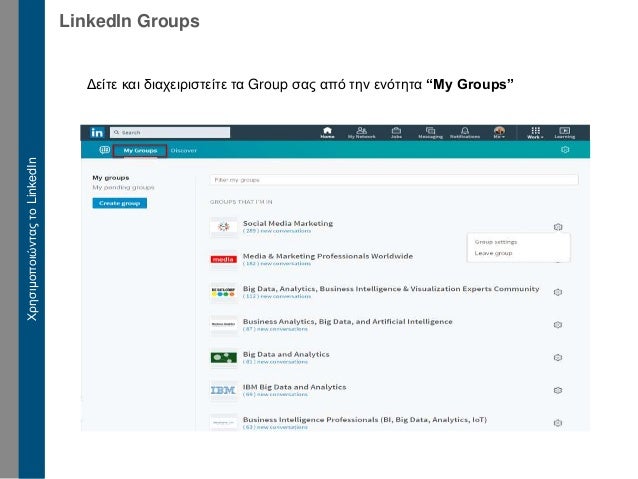This screenshot has width=638, height=479.
Task: Open gear menu for Business Analytics, Big Data, and Artificial Intelligence
Action: tap(558, 324)
